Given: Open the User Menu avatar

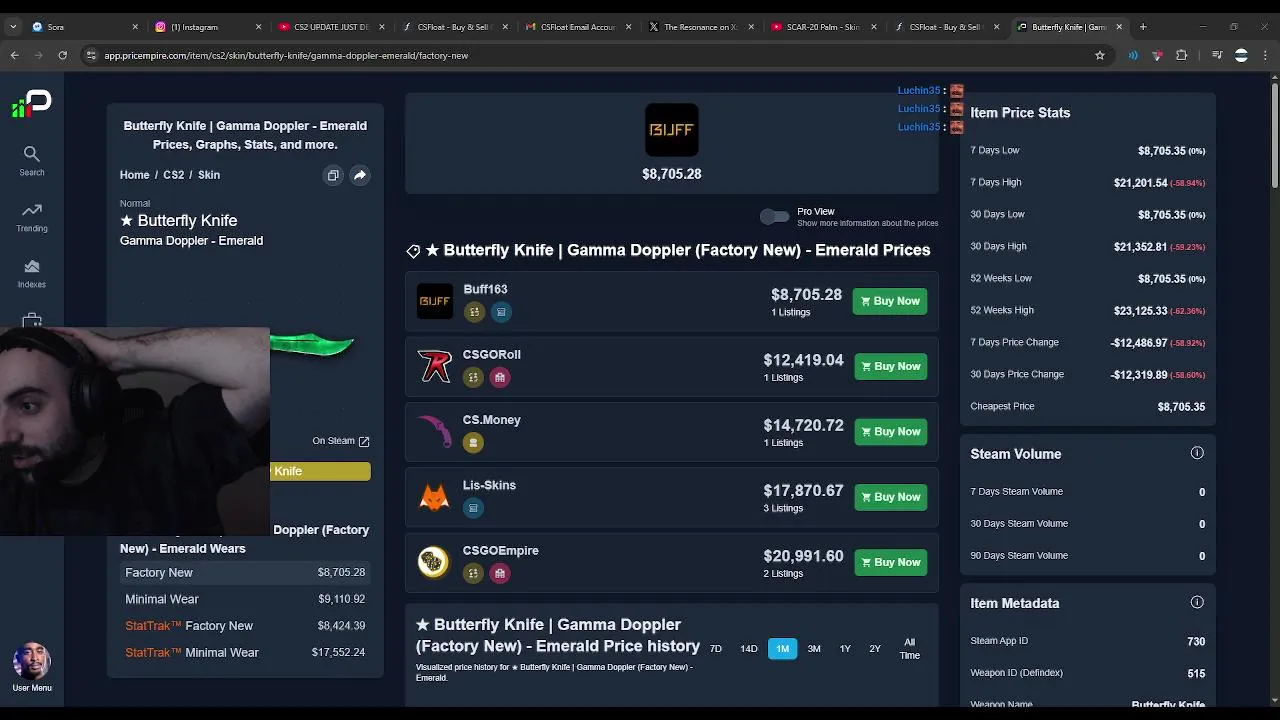Looking at the screenshot, I should click(32, 662).
